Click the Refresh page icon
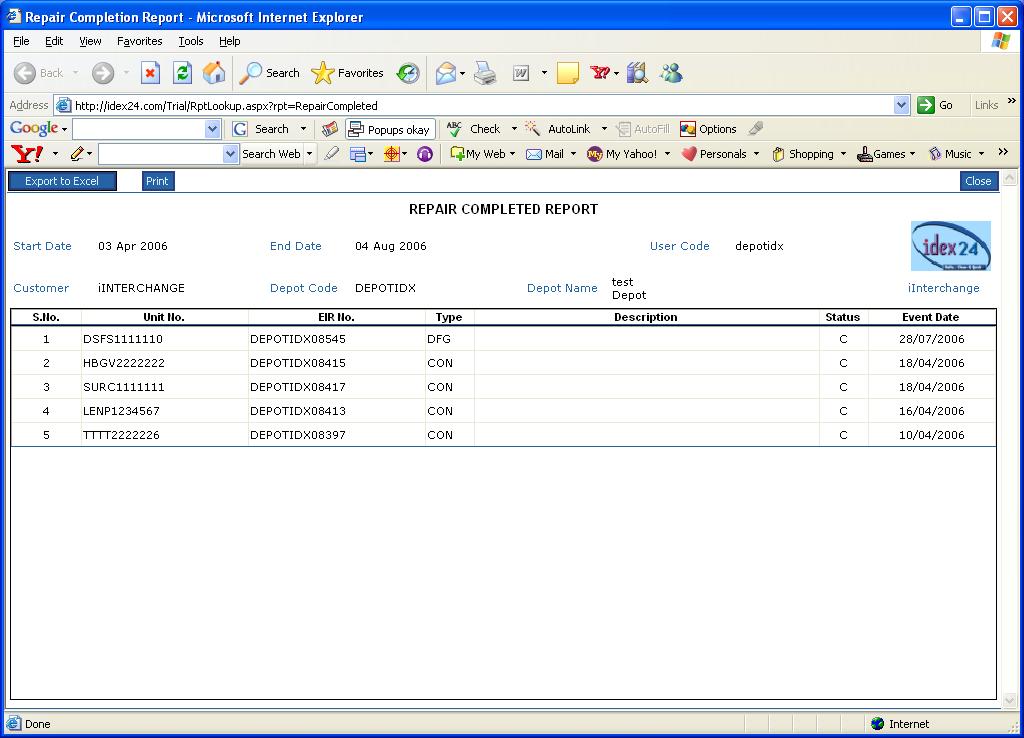 (182, 73)
